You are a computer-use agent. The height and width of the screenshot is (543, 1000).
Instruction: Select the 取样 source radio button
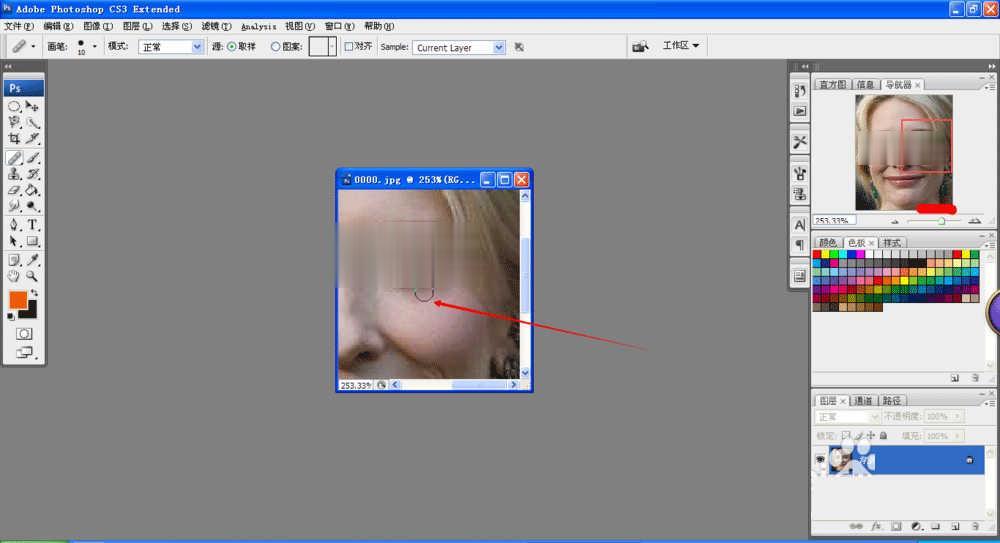point(232,47)
